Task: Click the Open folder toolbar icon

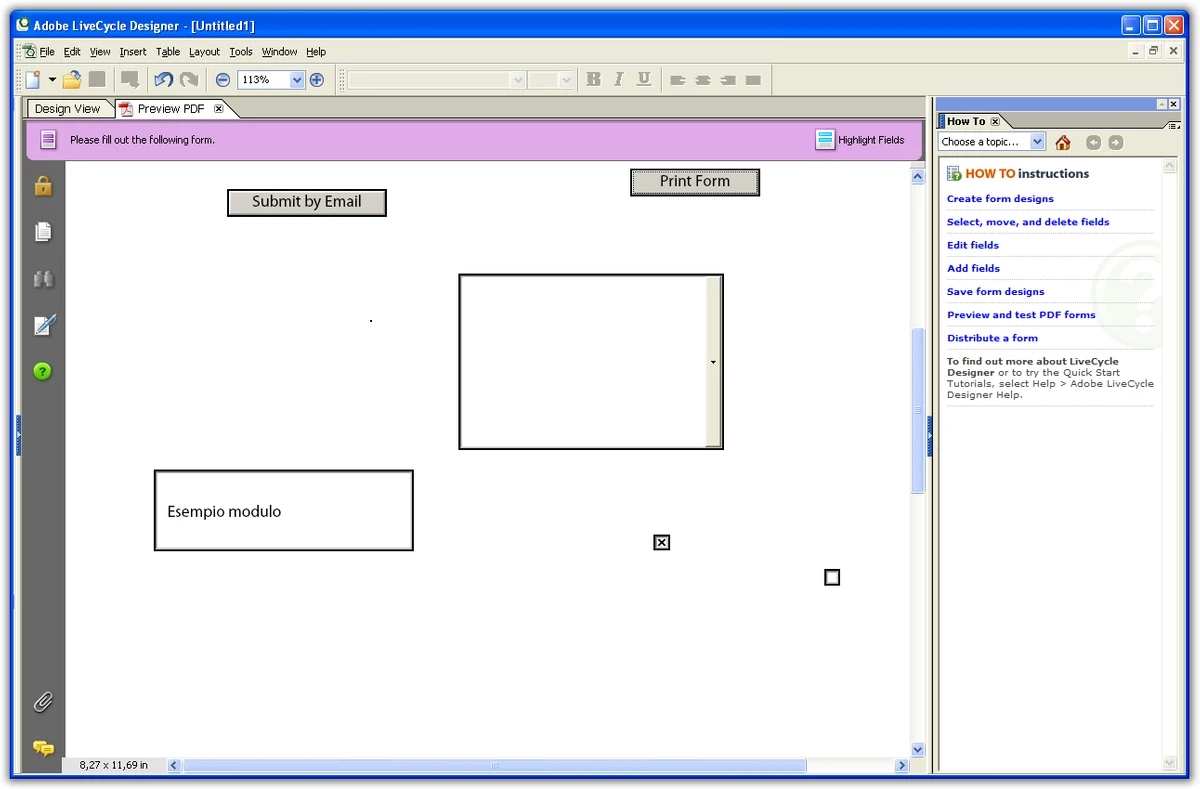Action: click(71, 80)
